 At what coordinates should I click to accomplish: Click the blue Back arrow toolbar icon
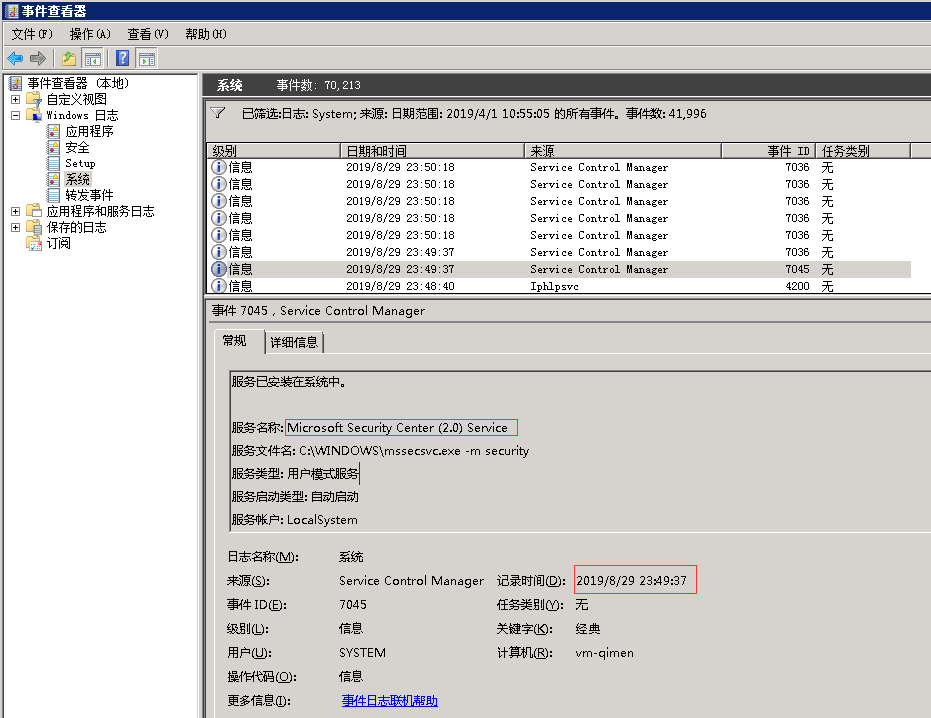tap(15, 58)
